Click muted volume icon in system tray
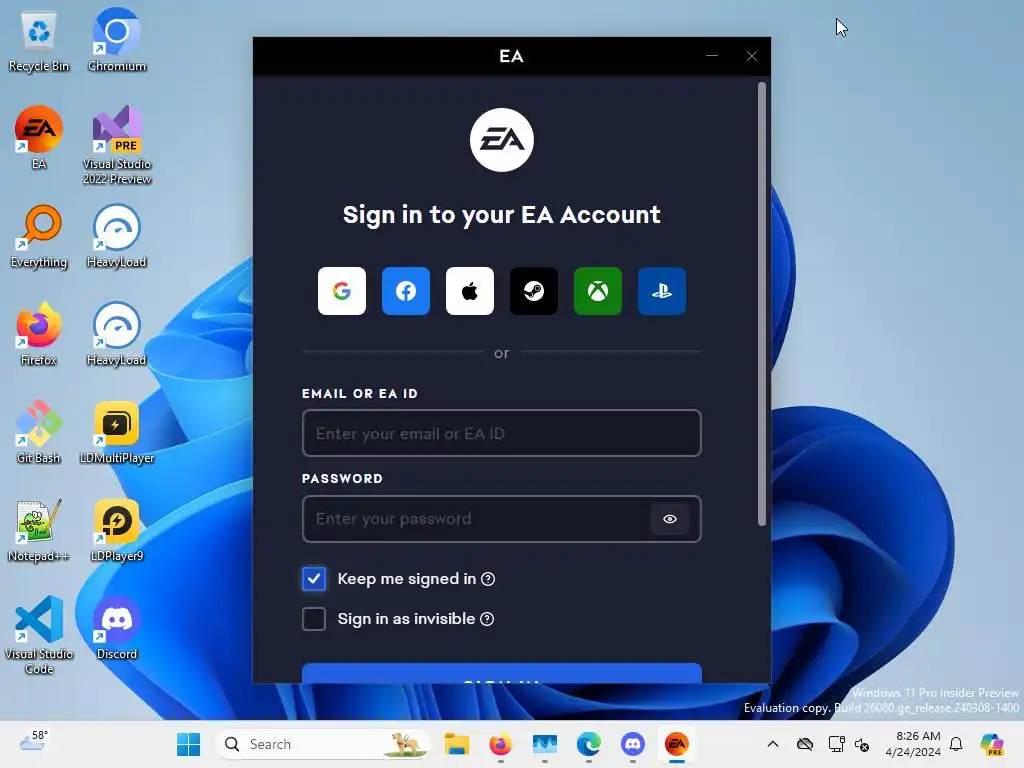The image size is (1024, 768). coord(862,744)
